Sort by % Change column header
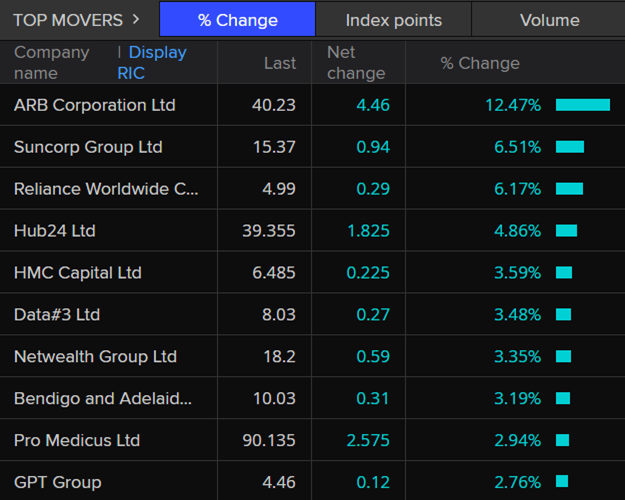 [480, 63]
